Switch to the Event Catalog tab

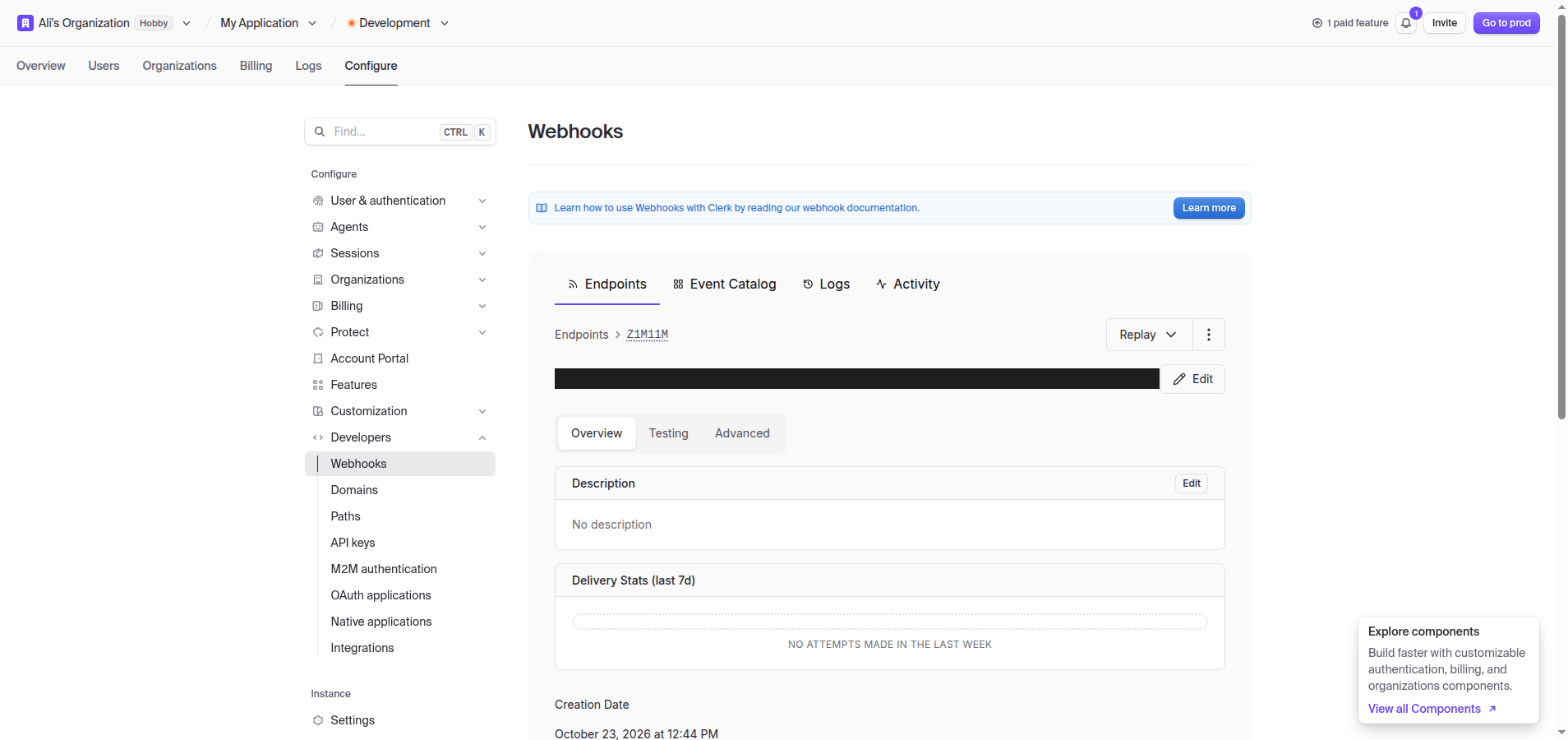724,284
